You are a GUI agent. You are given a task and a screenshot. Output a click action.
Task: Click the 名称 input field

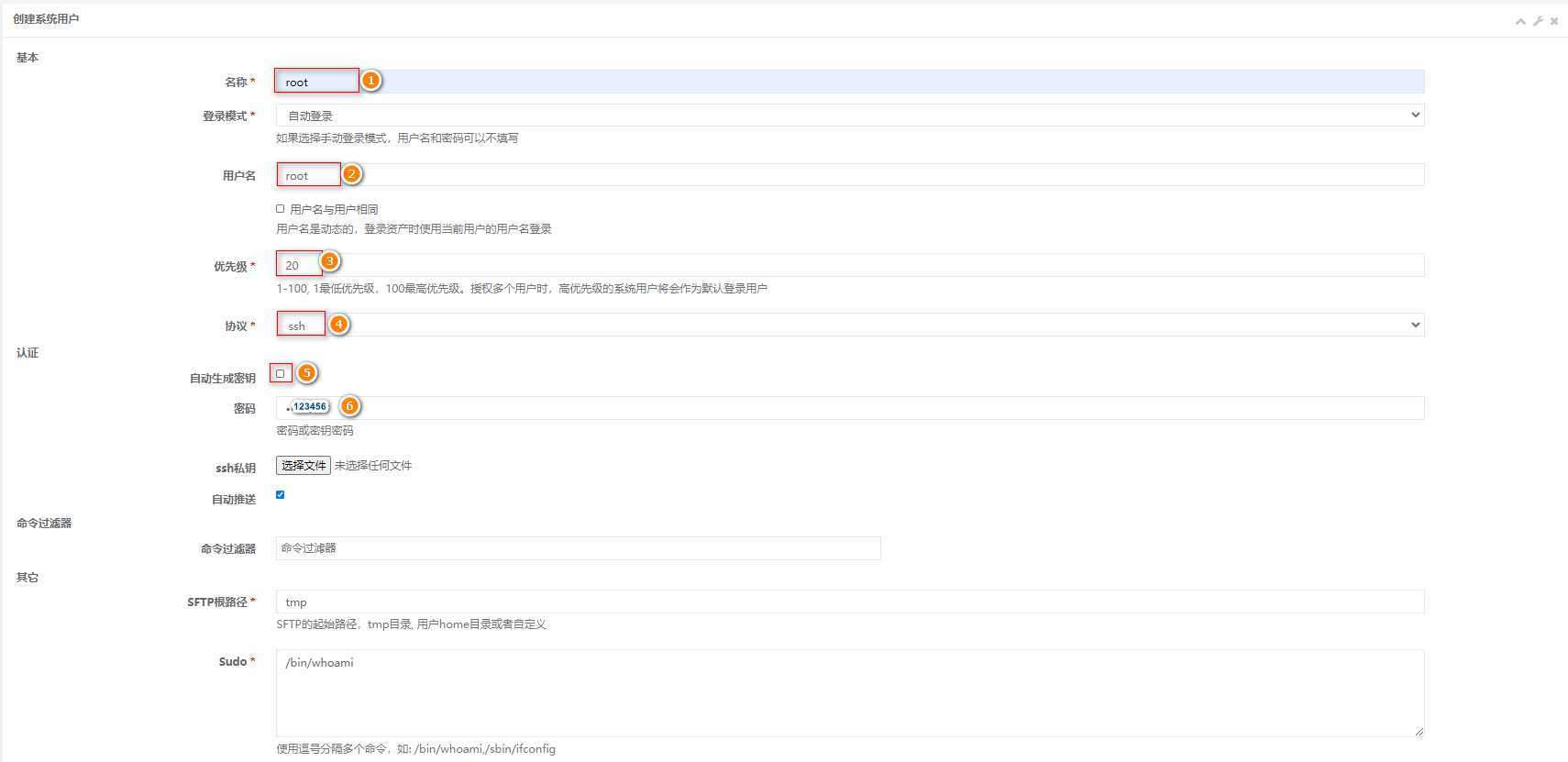coord(850,82)
